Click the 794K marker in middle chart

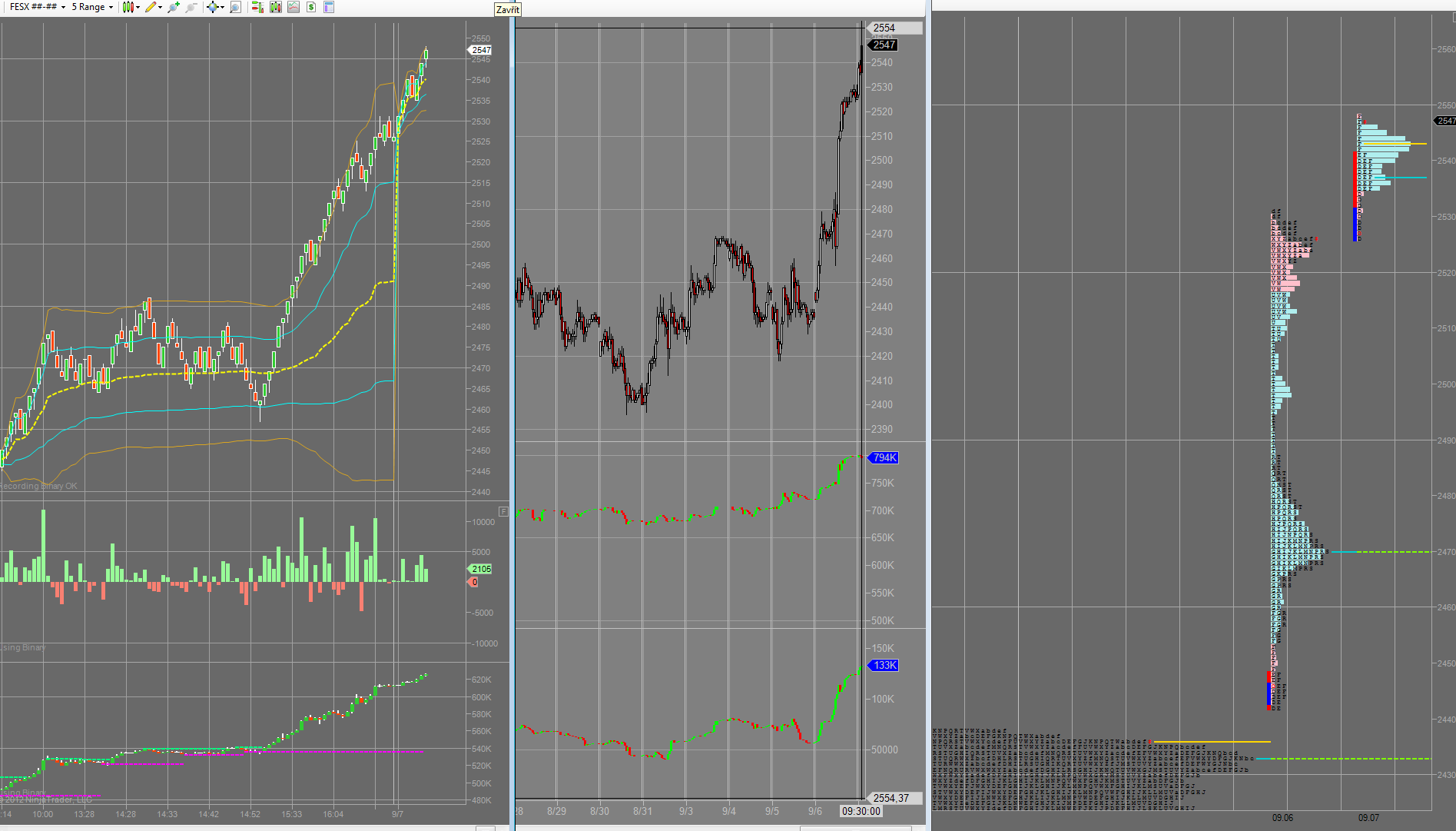point(884,457)
